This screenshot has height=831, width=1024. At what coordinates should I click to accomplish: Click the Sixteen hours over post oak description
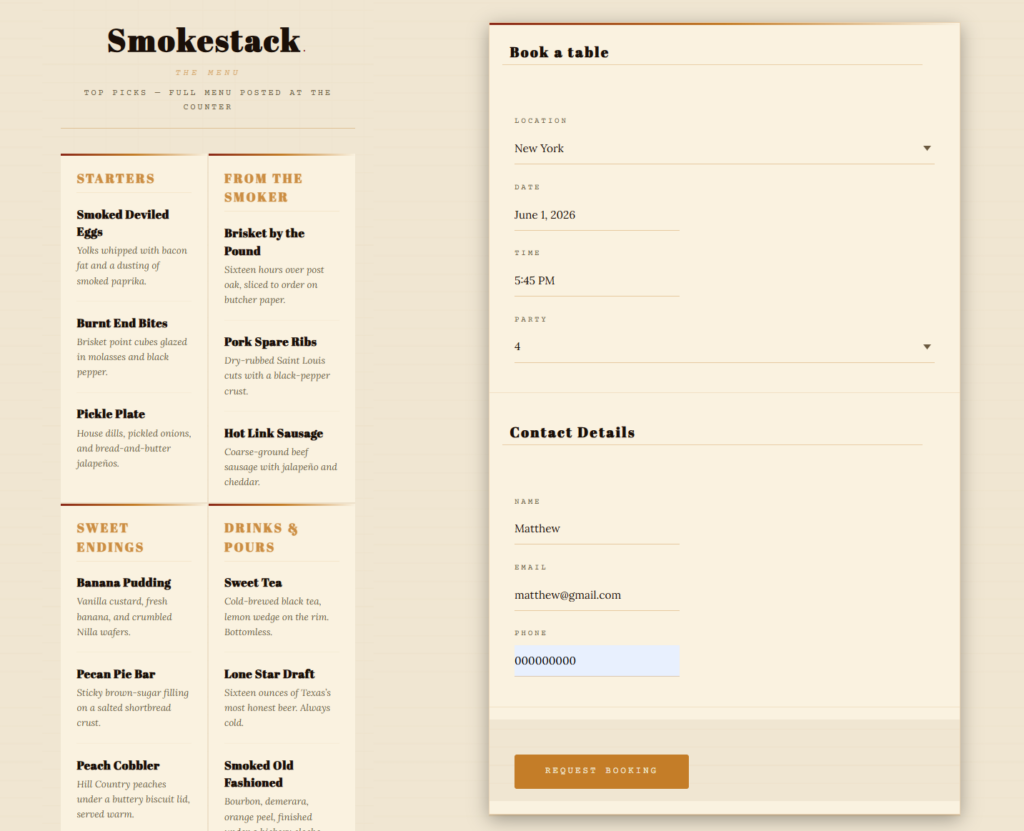click(x=274, y=285)
